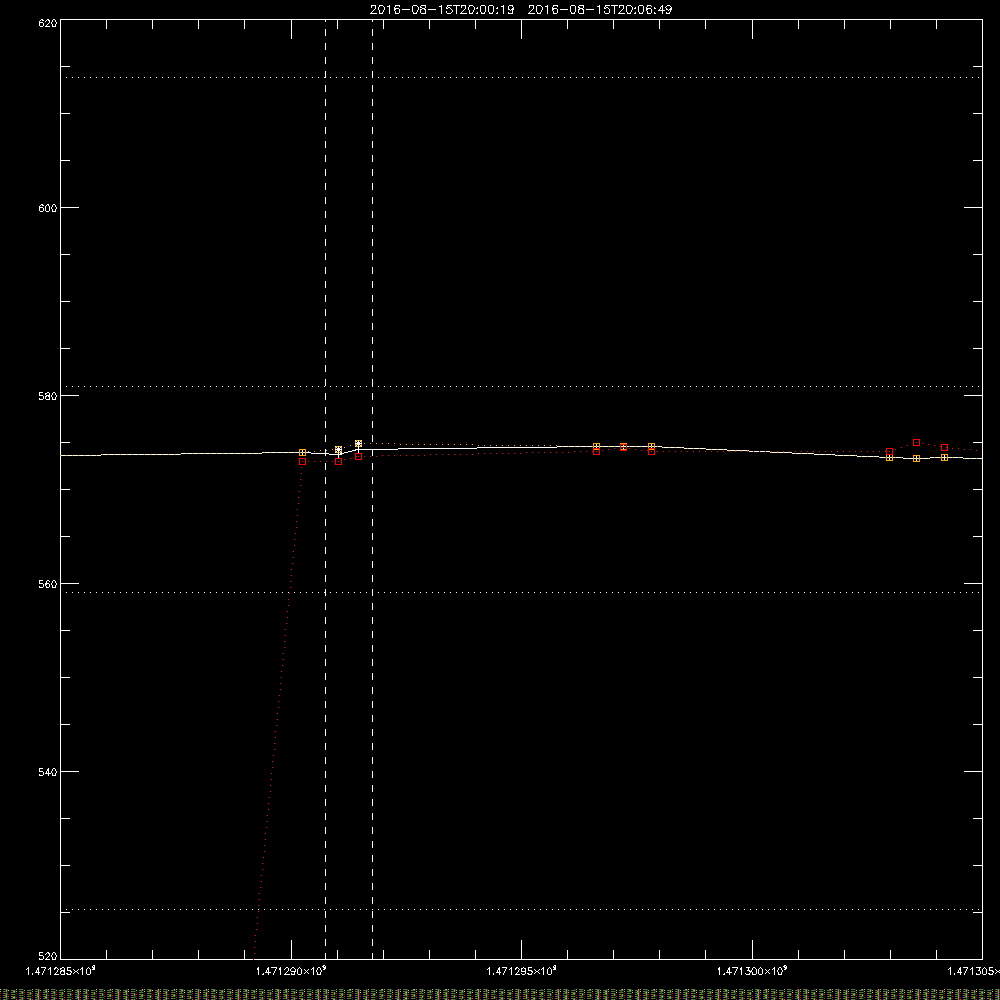Click the end timestamp 2016-08-15T20:06:49 in title
The width and height of the screenshot is (1000, 1000).
pyautogui.click(x=599, y=10)
